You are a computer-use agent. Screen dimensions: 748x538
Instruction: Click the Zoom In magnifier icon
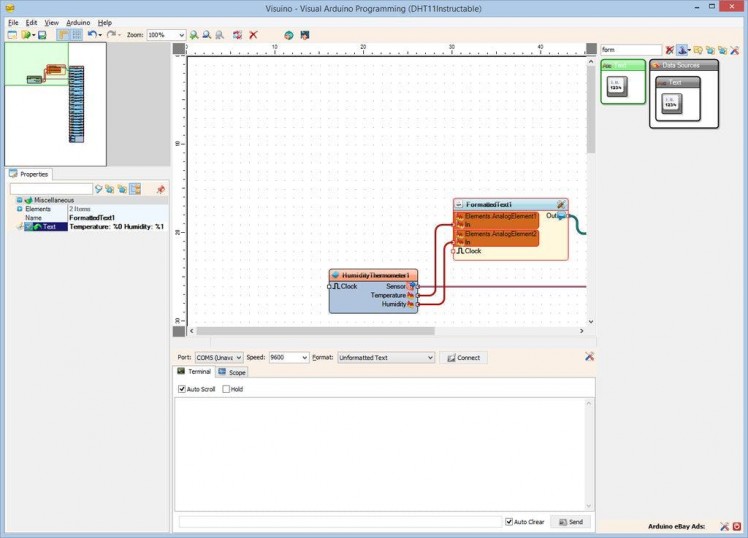click(x=194, y=35)
